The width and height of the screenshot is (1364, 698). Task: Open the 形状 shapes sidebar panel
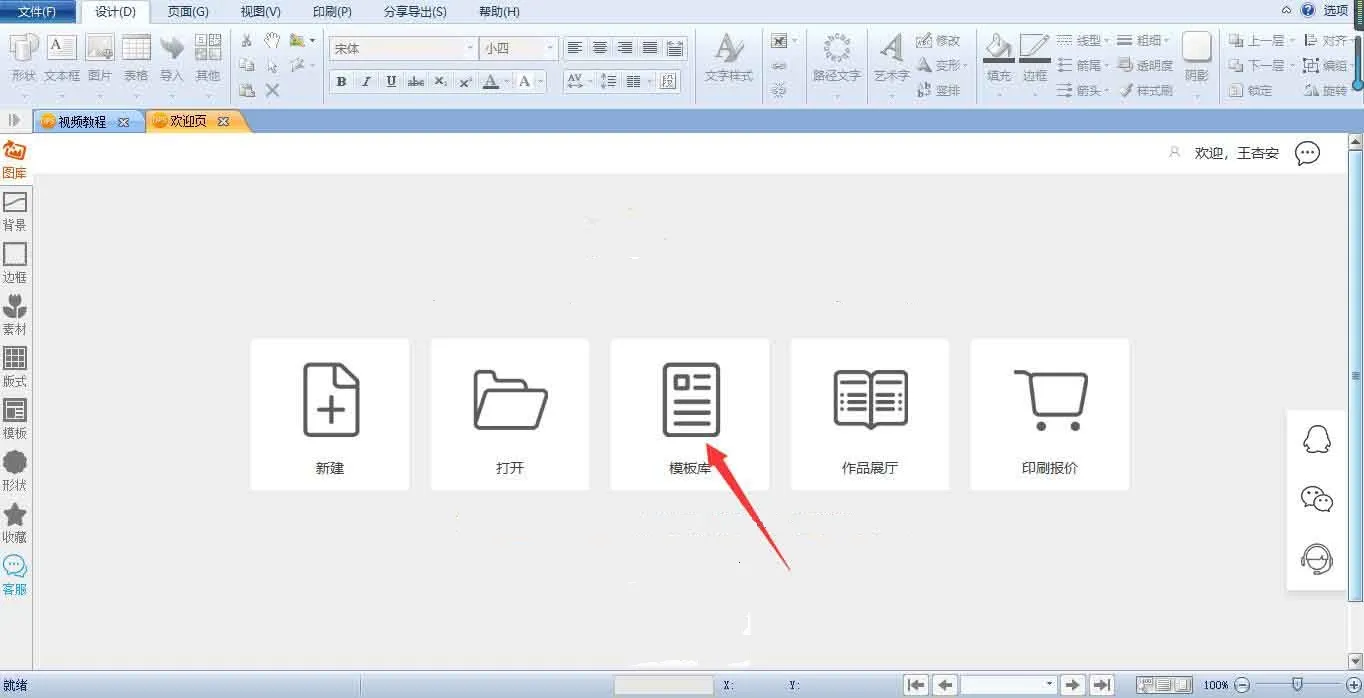tap(15, 472)
